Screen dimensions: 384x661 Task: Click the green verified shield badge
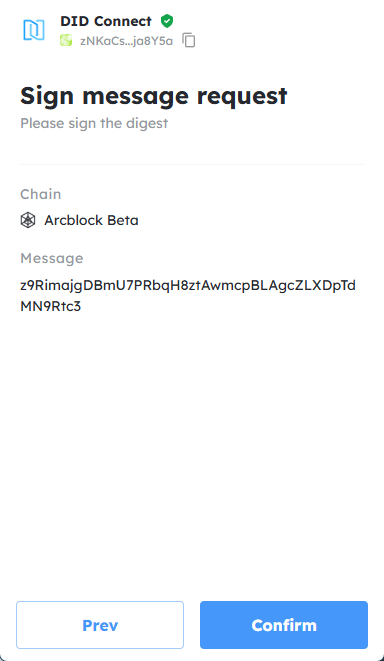pos(167,21)
